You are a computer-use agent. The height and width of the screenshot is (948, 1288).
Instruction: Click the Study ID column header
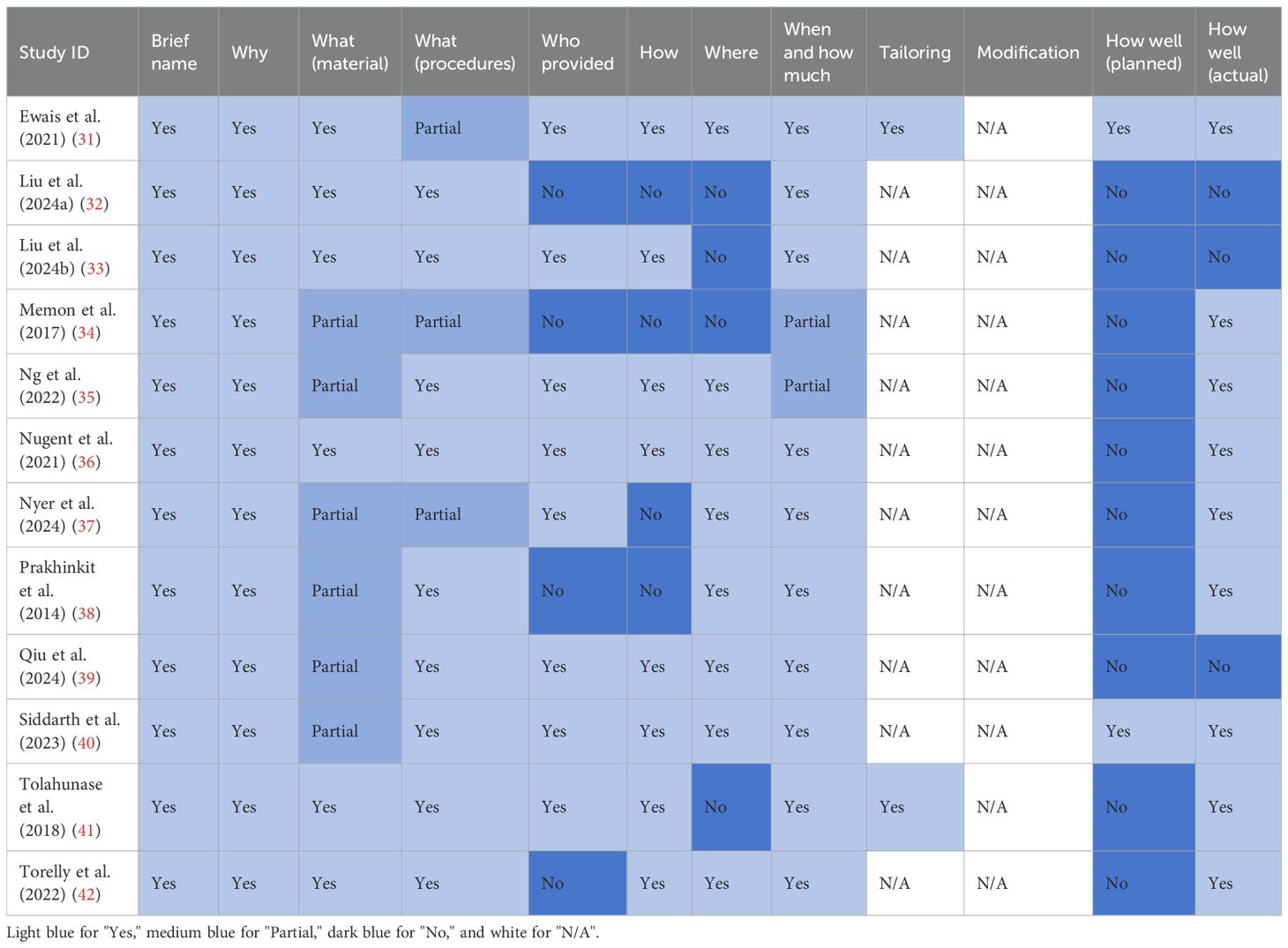pos(55,52)
